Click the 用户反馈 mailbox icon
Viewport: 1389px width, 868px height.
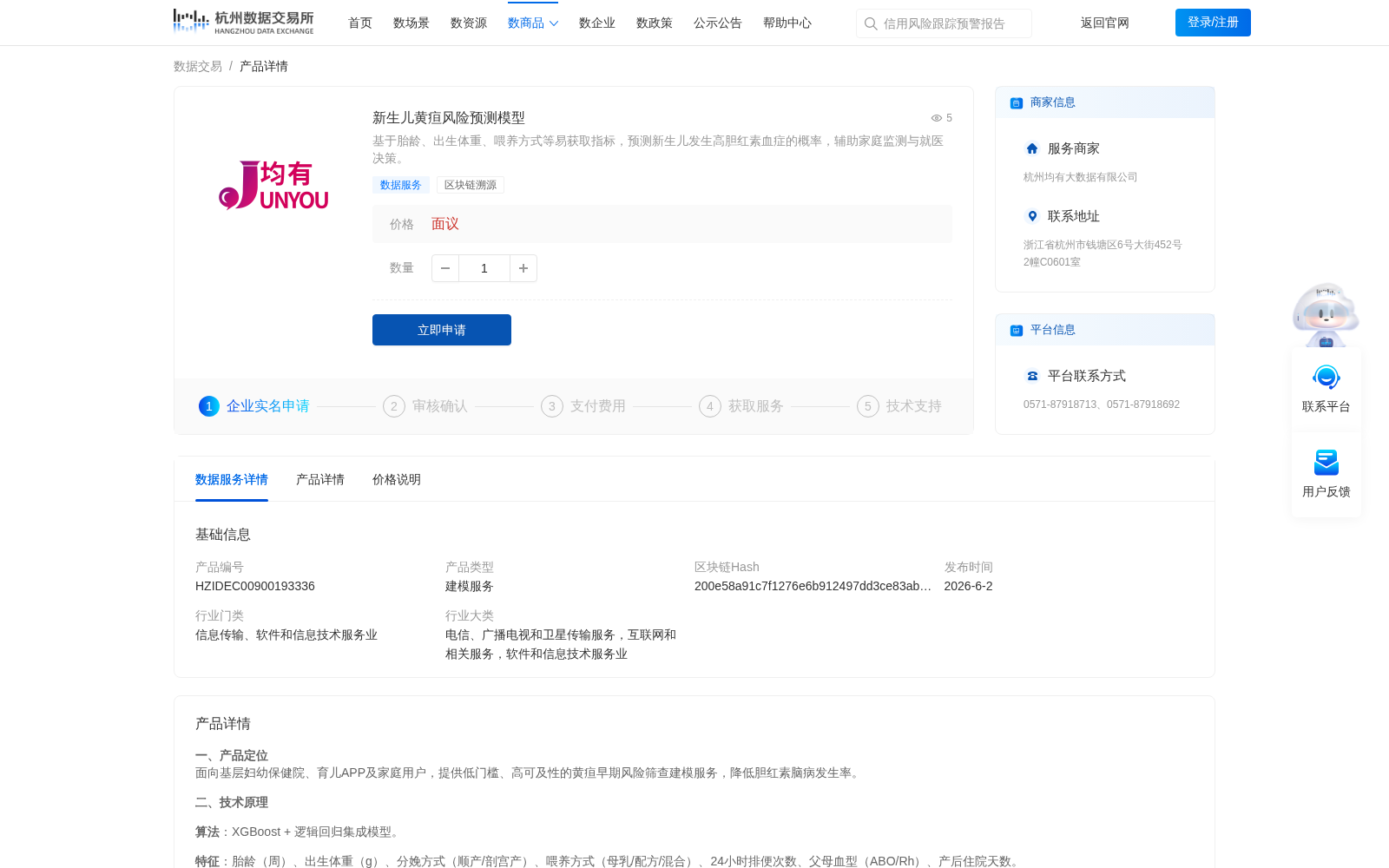coord(1326,462)
